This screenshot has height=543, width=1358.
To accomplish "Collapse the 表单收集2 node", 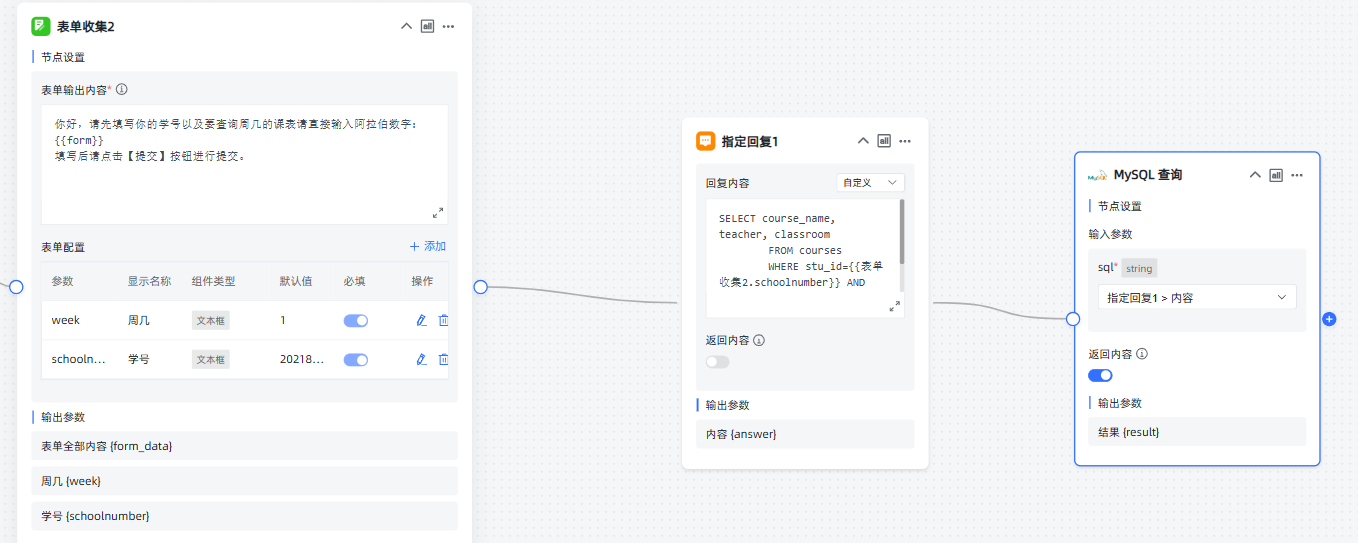I will click(x=406, y=26).
